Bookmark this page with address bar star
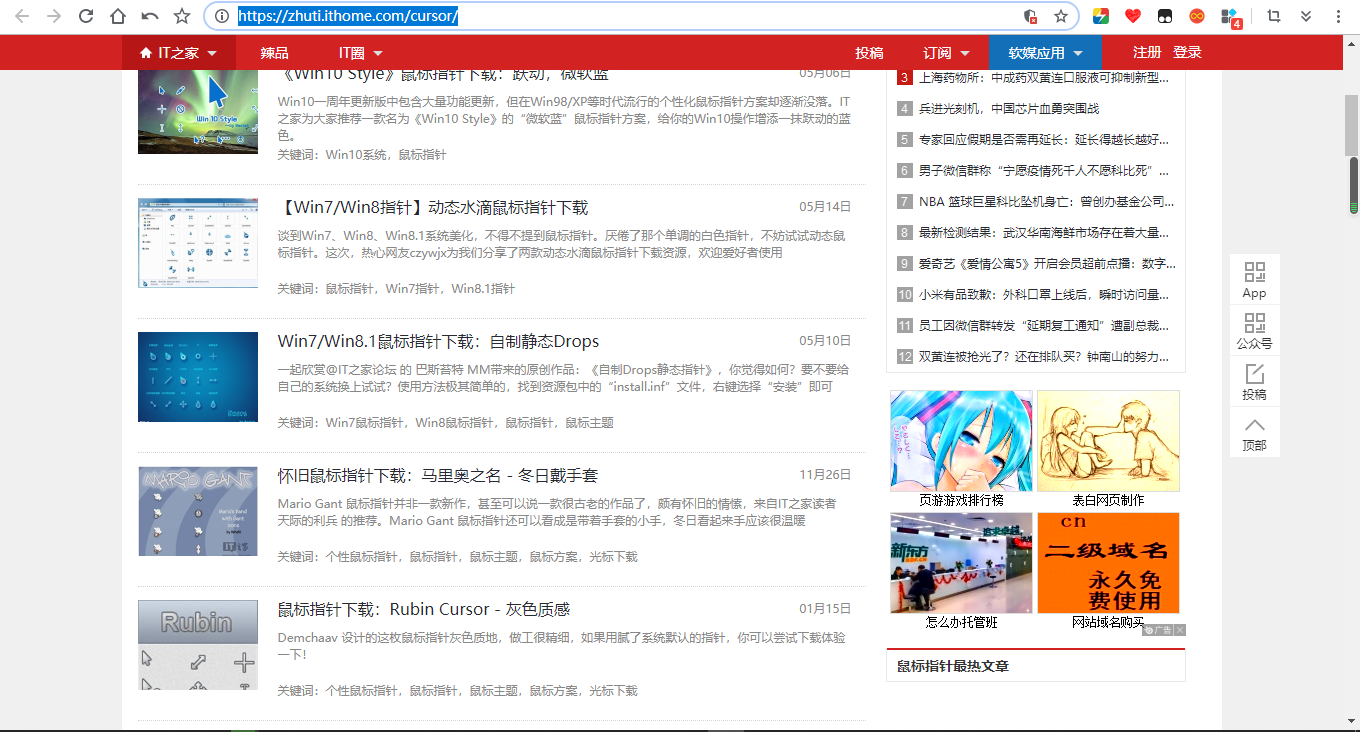This screenshot has width=1360, height=732. (x=1061, y=16)
